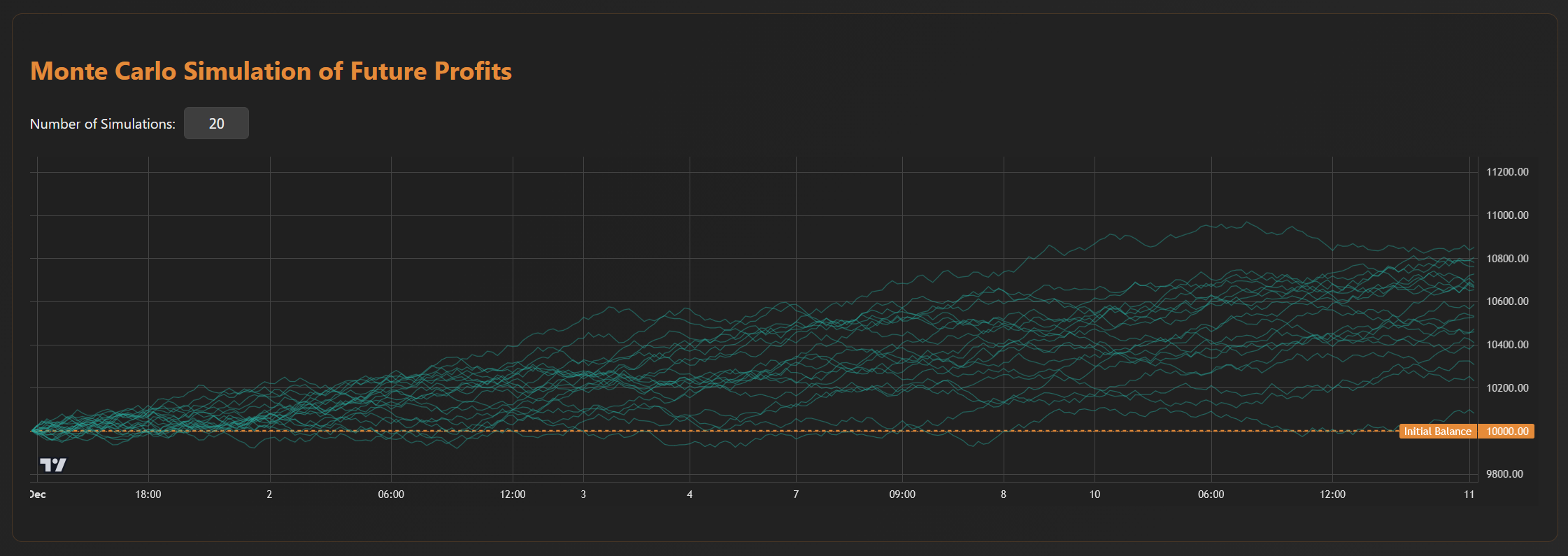The height and width of the screenshot is (556, 1568).
Task: Click day 11 on the time axis
Action: pos(1469,494)
